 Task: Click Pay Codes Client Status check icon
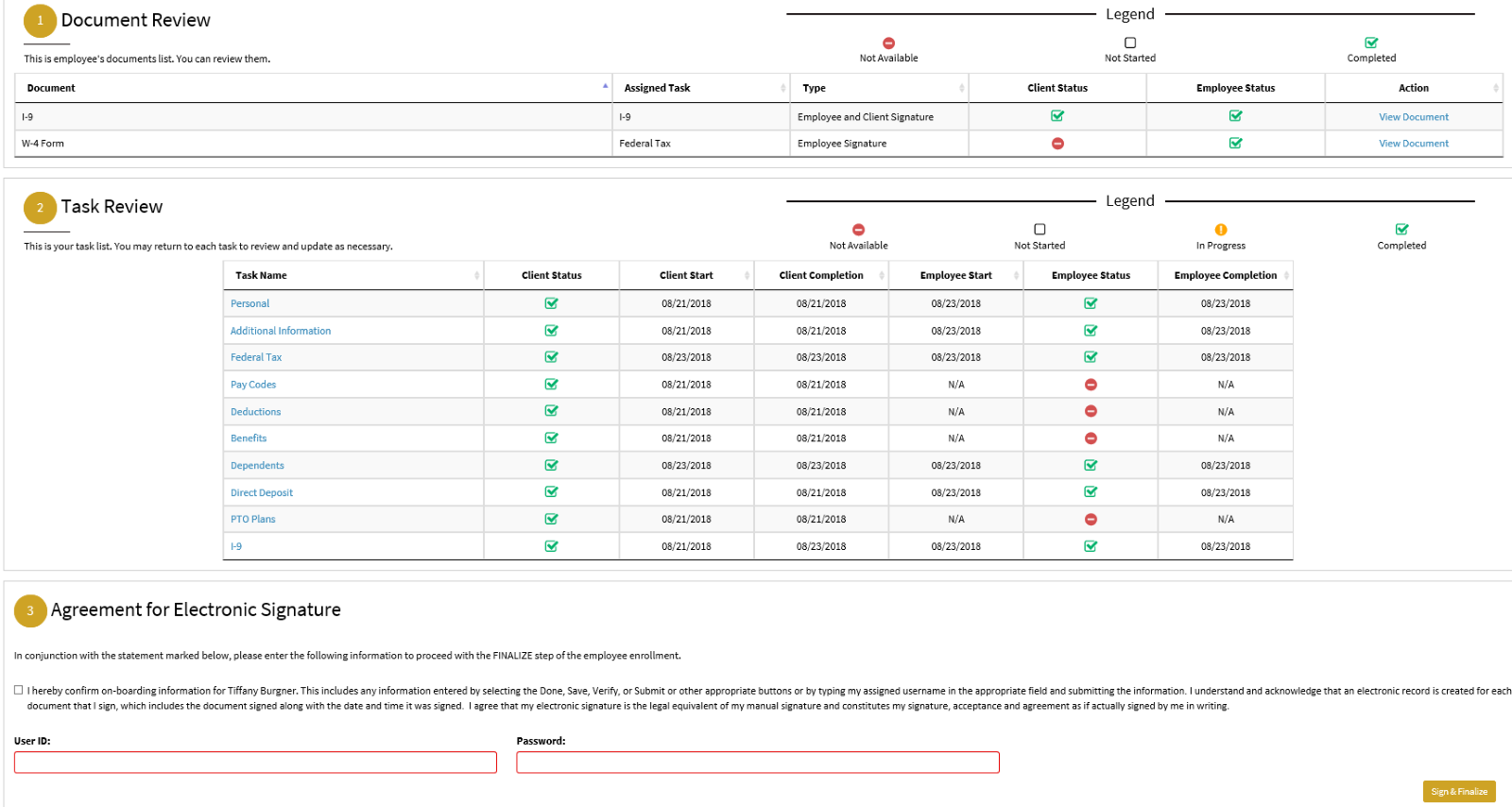(551, 385)
